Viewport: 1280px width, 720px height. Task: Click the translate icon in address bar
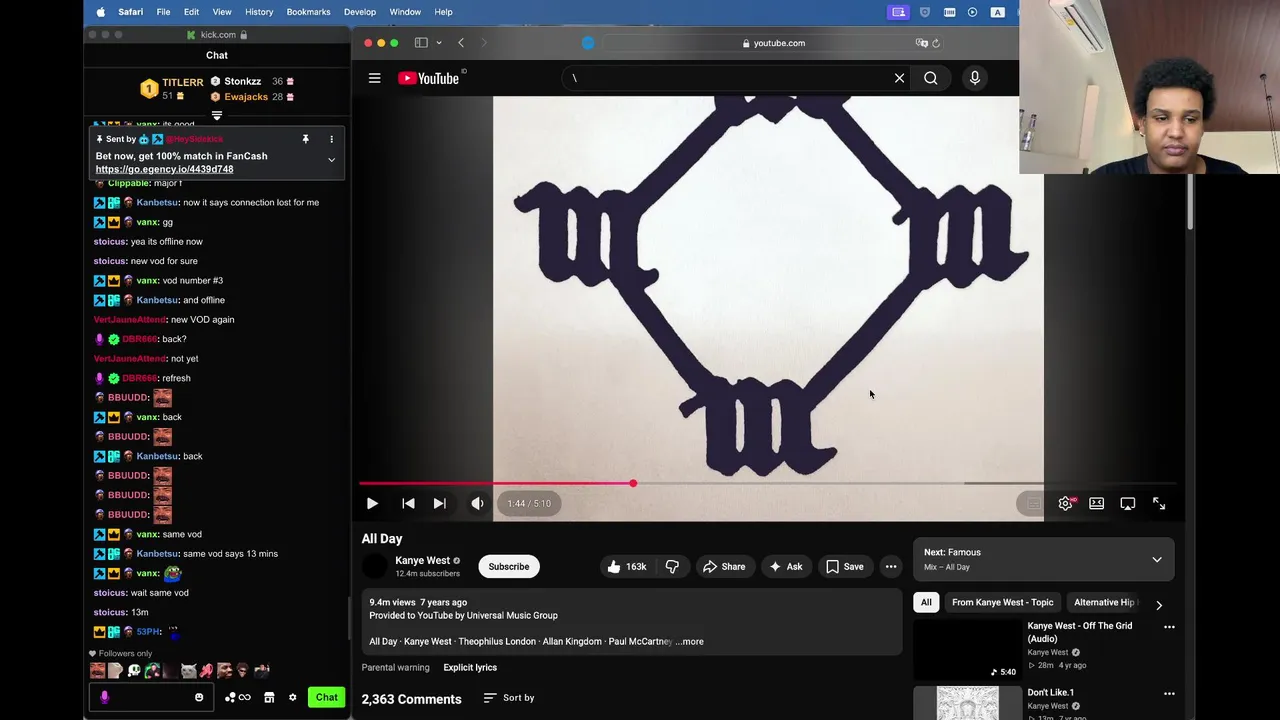921,43
